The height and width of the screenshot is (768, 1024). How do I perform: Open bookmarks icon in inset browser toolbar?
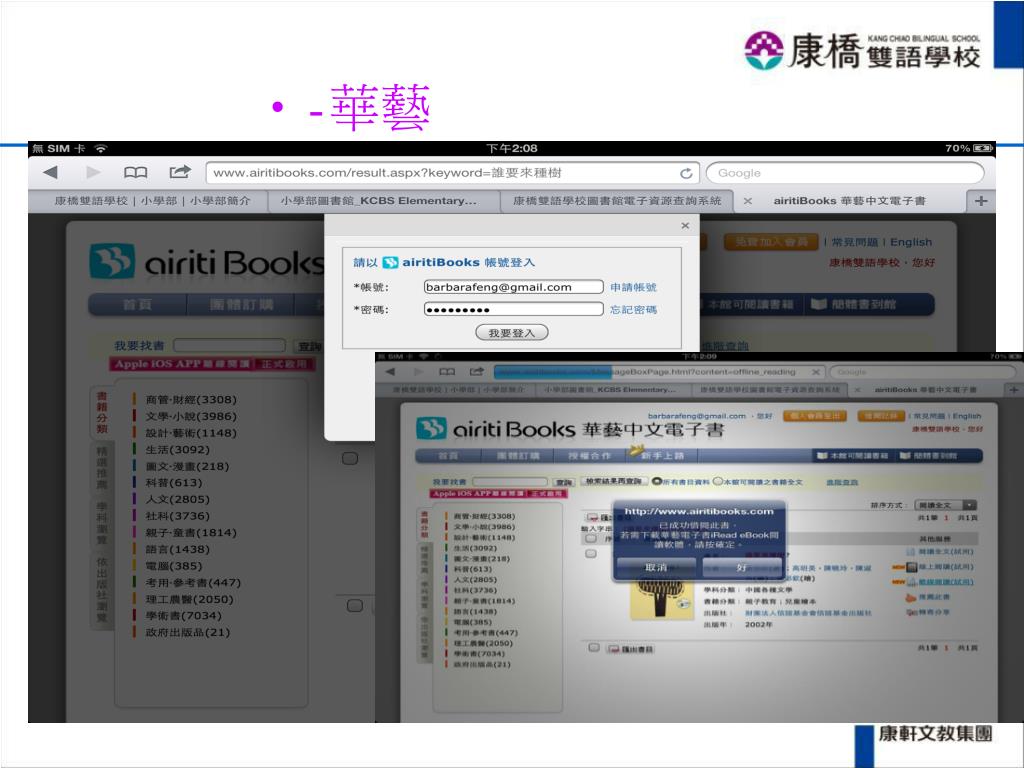pos(447,372)
